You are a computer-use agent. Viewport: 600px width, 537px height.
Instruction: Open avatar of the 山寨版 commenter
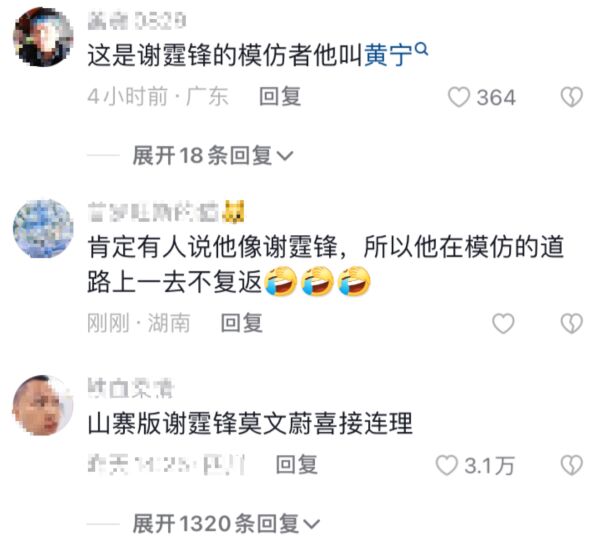tap(43, 405)
